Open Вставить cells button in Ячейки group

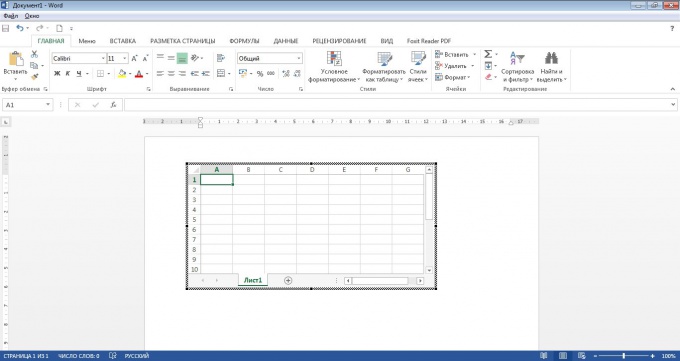(x=452, y=54)
